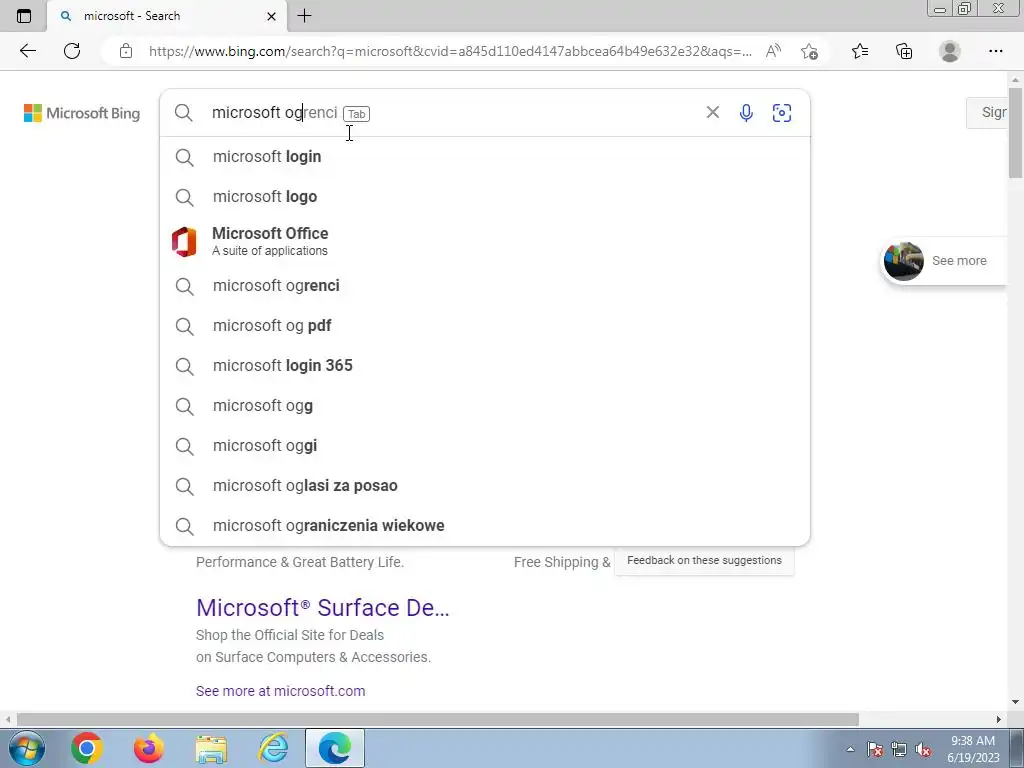Screen dimensions: 1024x768
Task: Click the vertical scrollbar thumb
Action: click(1016, 132)
